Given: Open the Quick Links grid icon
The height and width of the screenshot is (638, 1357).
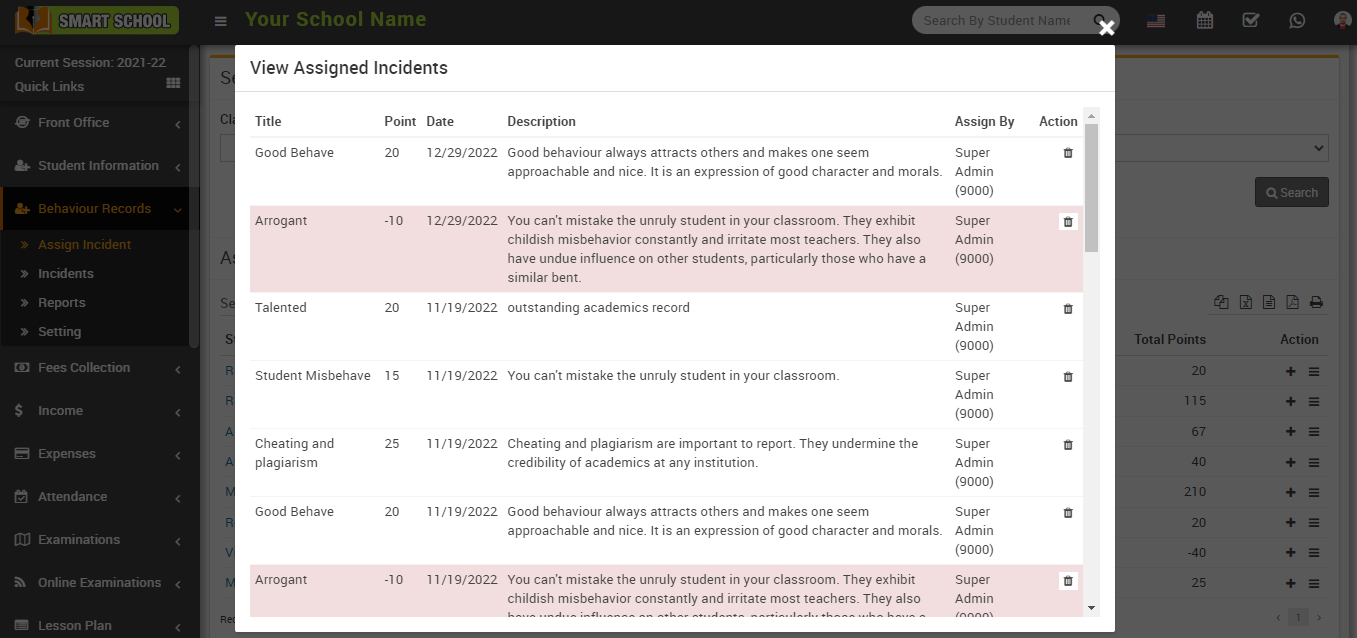Looking at the screenshot, I should point(173,84).
